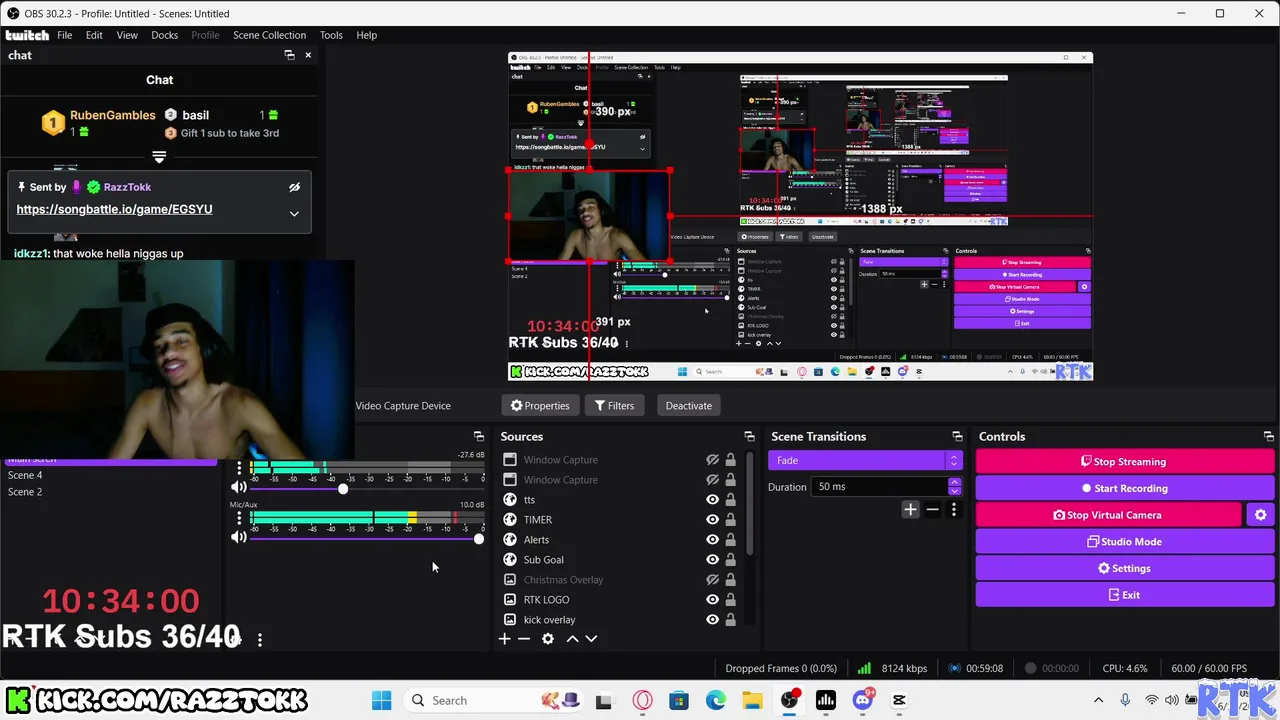1280x720 pixels.
Task: Hide the TIMER source
Action: [x=712, y=520]
